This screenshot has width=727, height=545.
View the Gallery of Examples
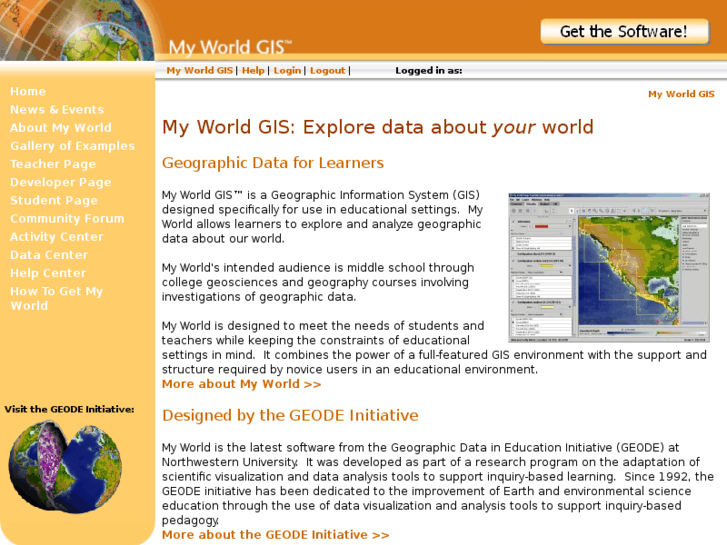pos(72,146)
